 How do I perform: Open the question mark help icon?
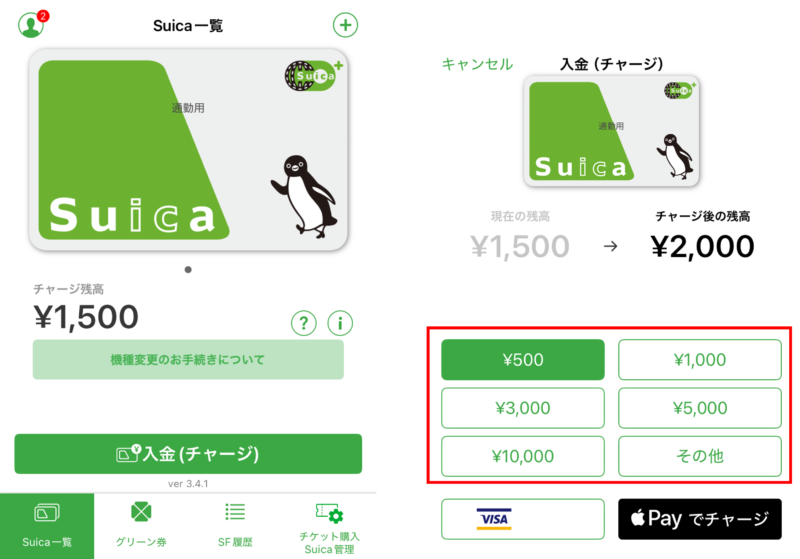click(x=304, y=323)
